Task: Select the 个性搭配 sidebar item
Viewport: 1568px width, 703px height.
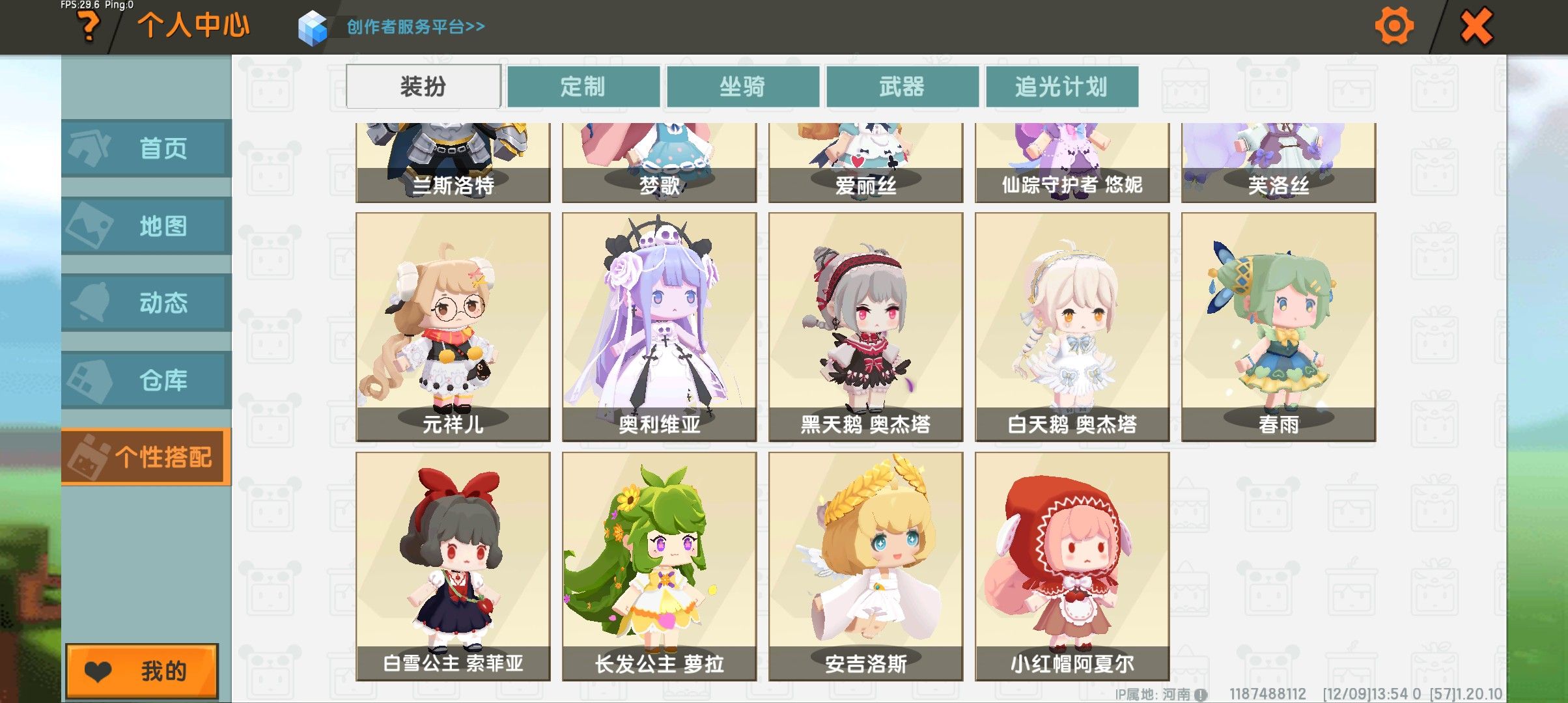Action: coord(147,457)
